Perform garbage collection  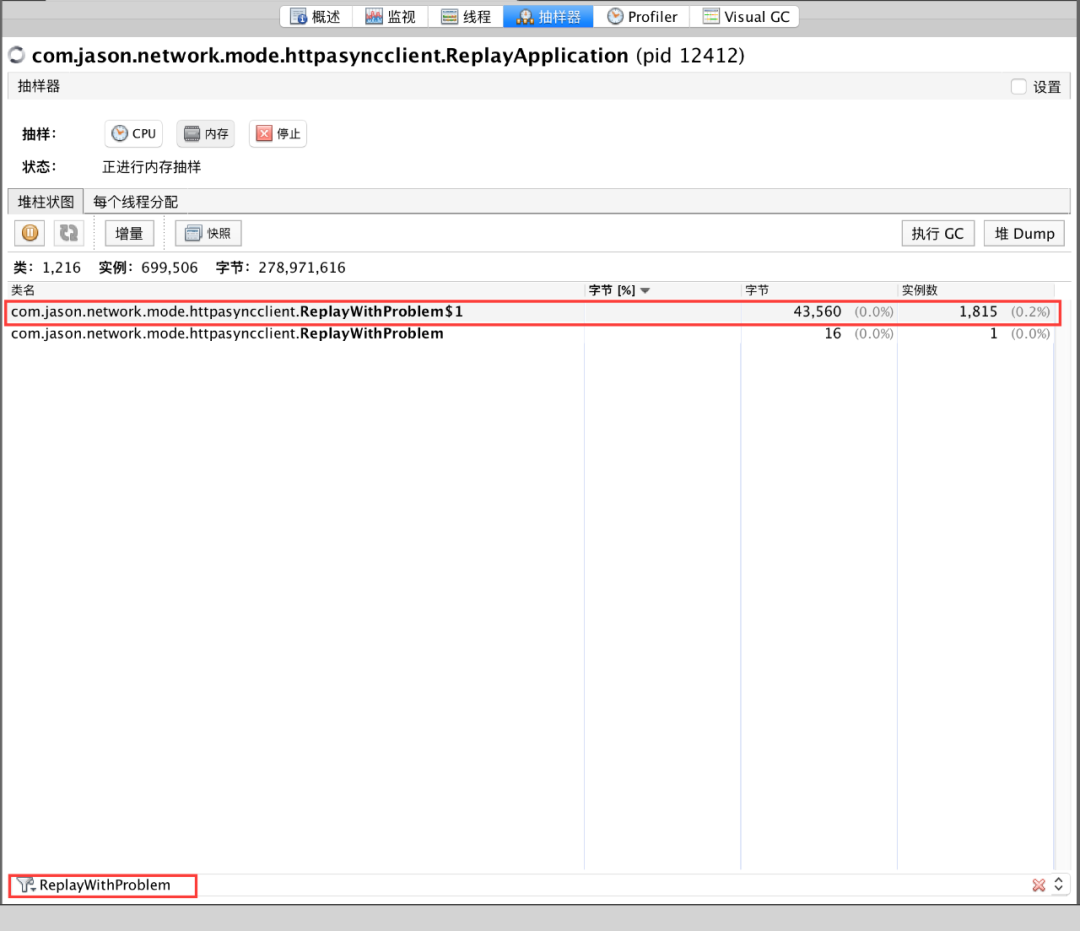(937, 233)
